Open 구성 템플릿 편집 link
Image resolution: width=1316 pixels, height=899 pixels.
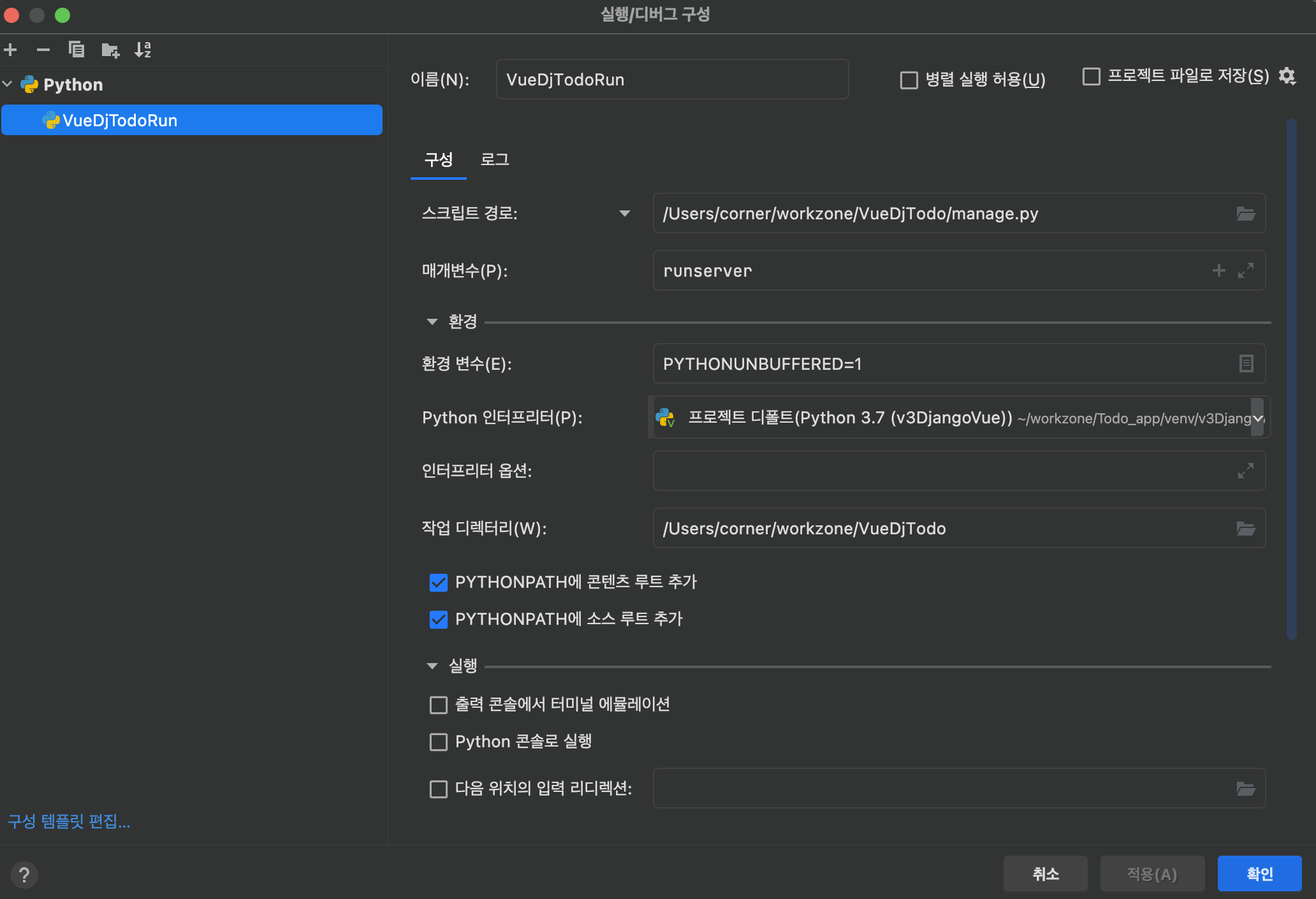[69, 821]
